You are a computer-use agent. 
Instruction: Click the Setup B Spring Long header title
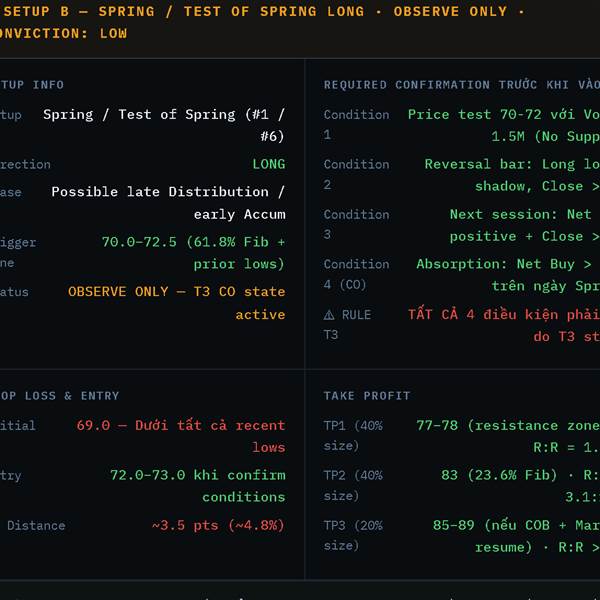[x=262, y=11]
